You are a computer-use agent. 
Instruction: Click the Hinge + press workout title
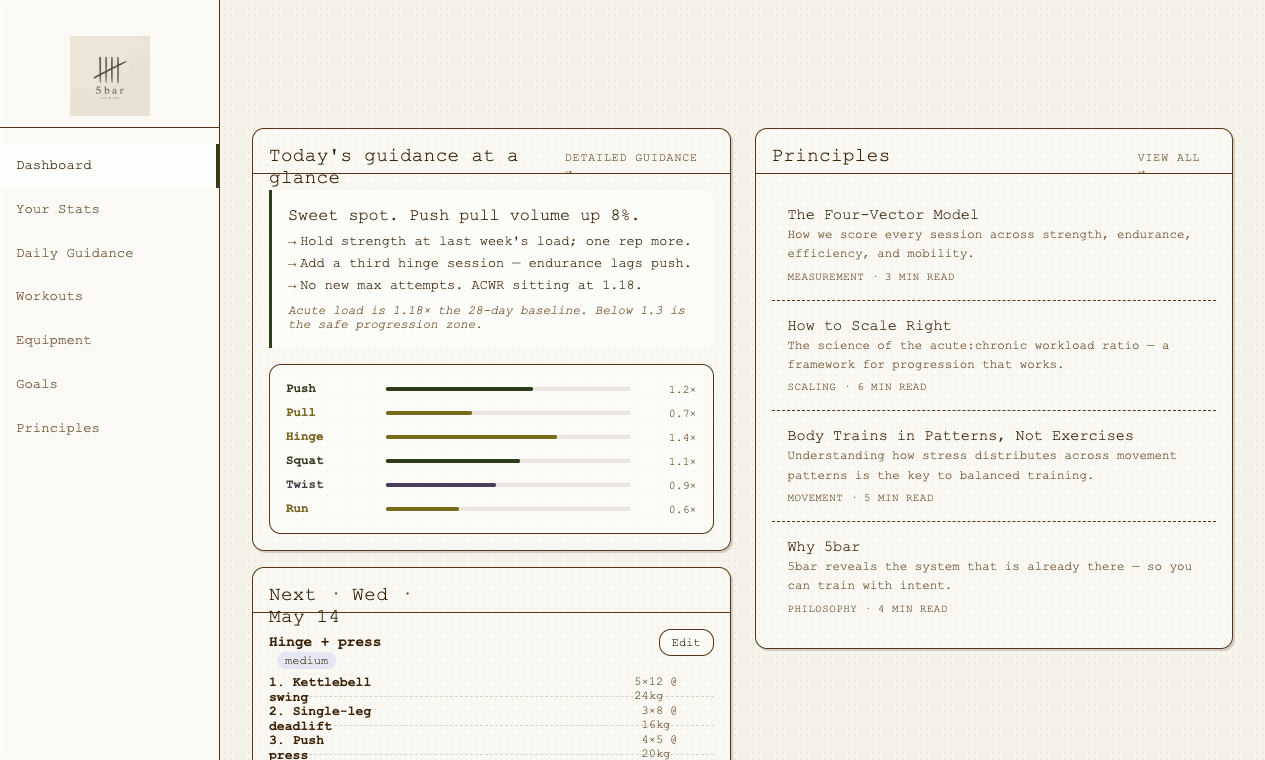point(325,642)
